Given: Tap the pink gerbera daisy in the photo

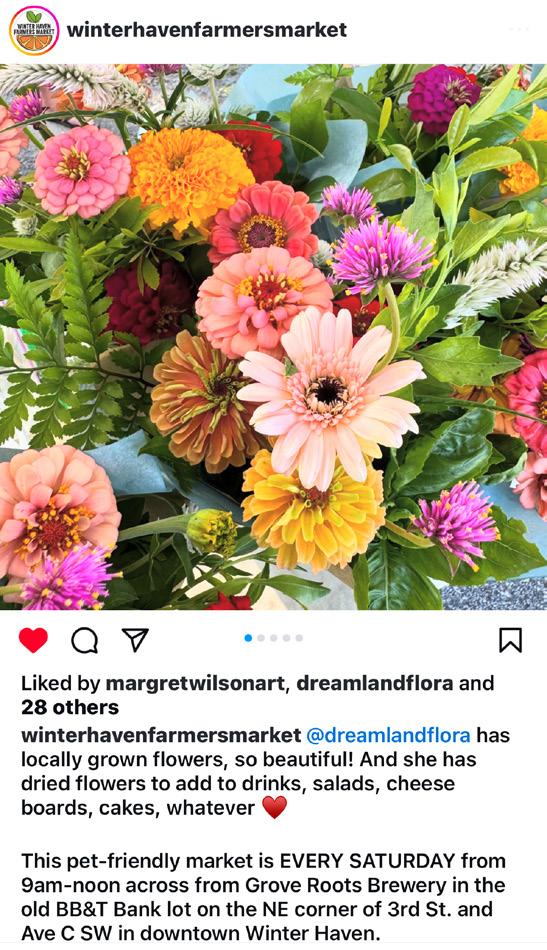Looking at the screenshot, I should click(x=330, y=394).
